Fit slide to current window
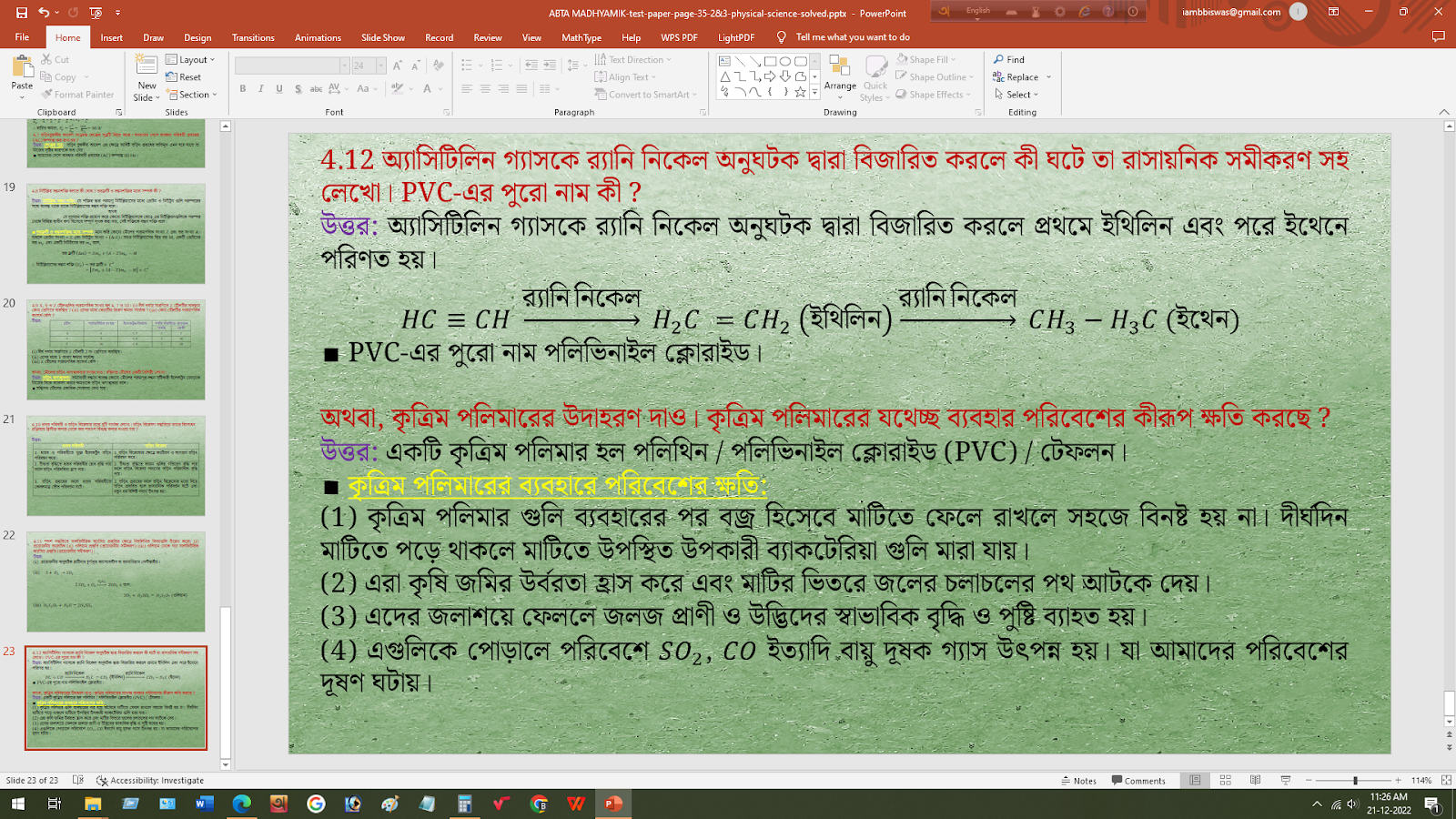 (1446, 781)
